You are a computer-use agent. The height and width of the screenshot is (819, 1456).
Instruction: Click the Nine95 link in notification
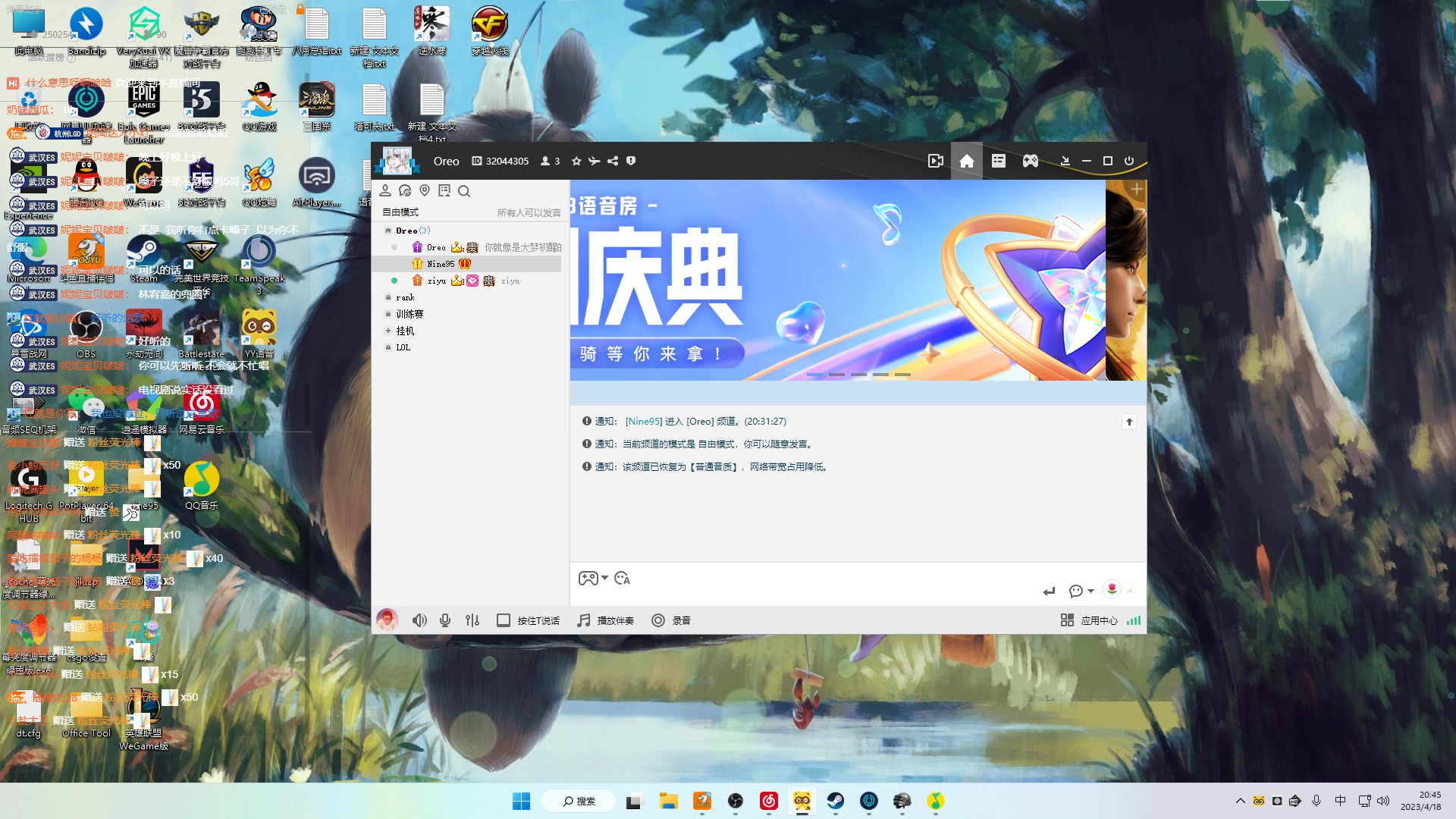click(644, 422)
